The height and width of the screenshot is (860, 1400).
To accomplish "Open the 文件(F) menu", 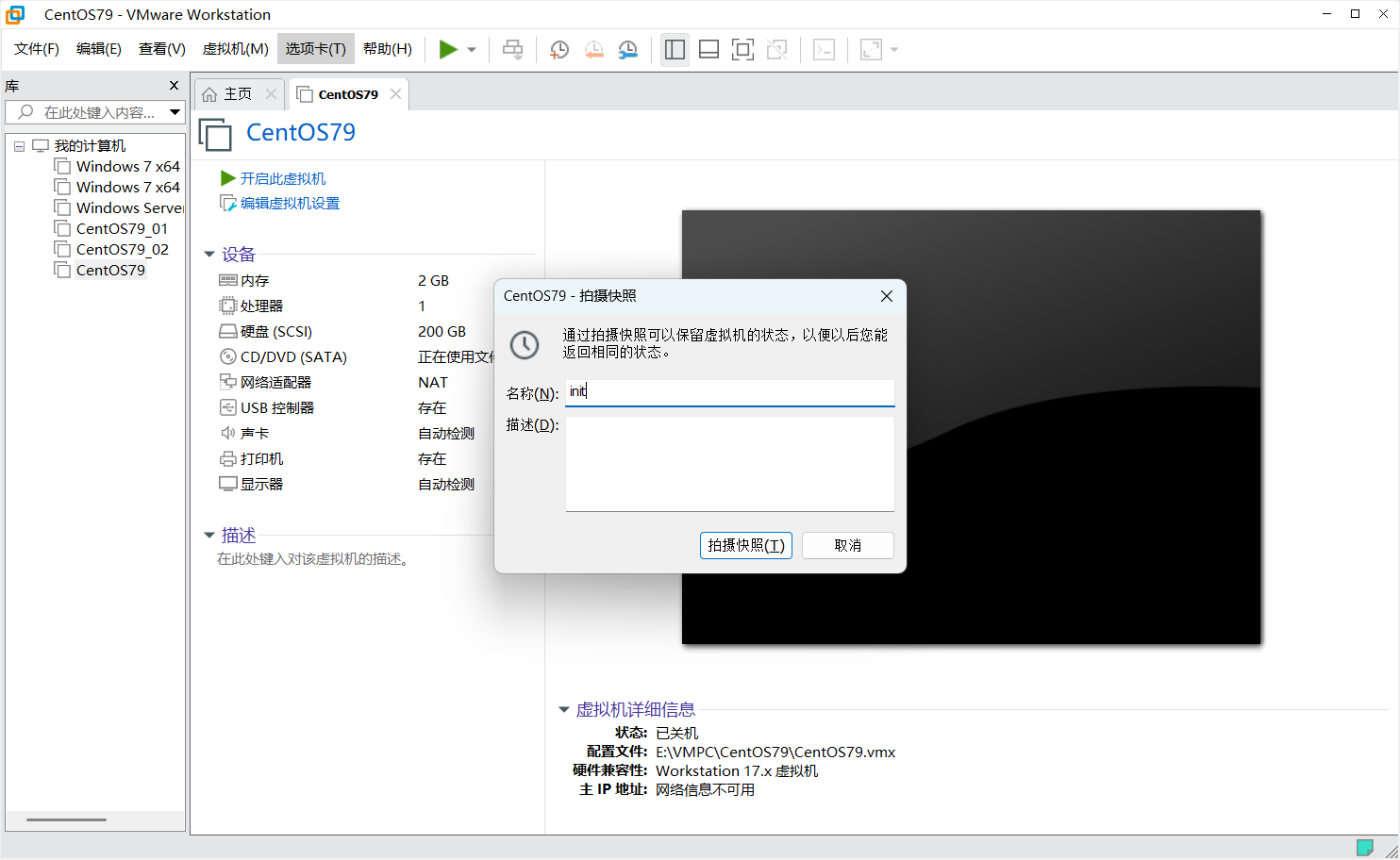I will (37, 49).
